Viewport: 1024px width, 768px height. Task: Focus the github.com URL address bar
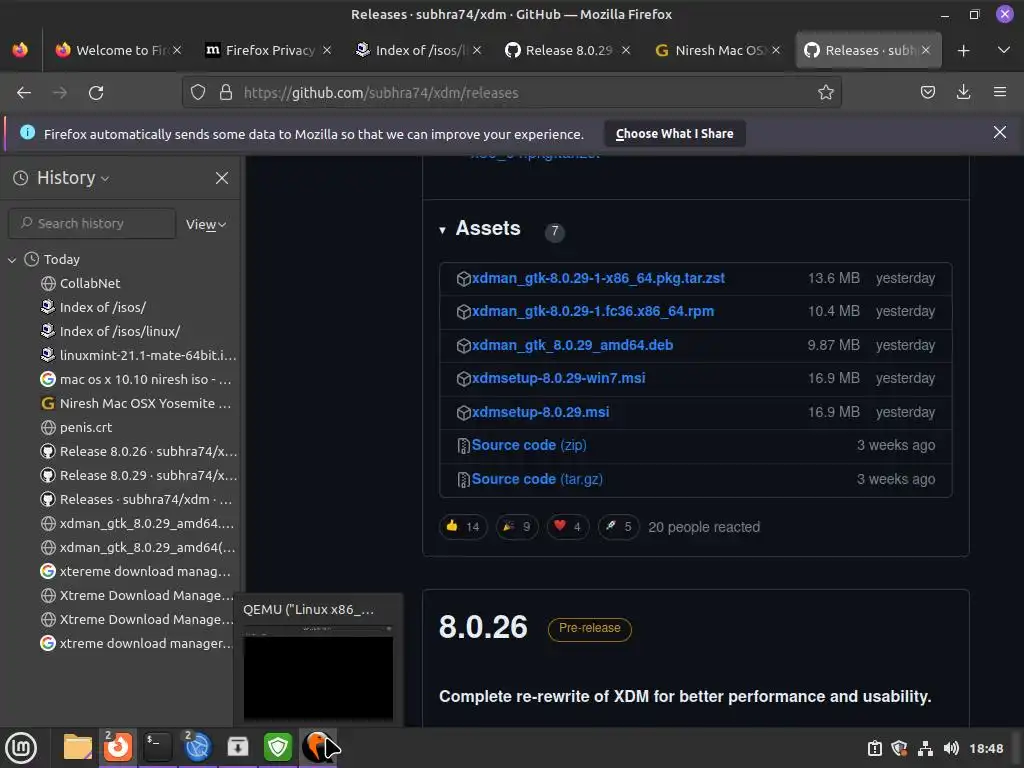(512, 93)
